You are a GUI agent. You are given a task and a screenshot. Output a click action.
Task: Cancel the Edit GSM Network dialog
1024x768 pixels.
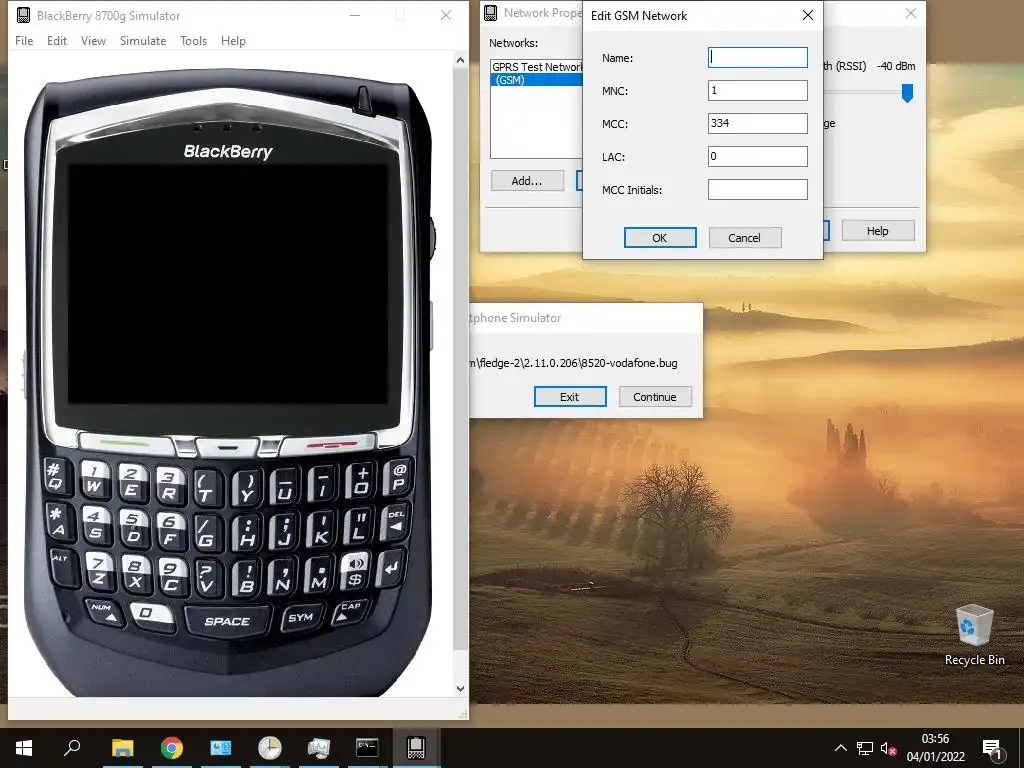(x=744, y=238)
